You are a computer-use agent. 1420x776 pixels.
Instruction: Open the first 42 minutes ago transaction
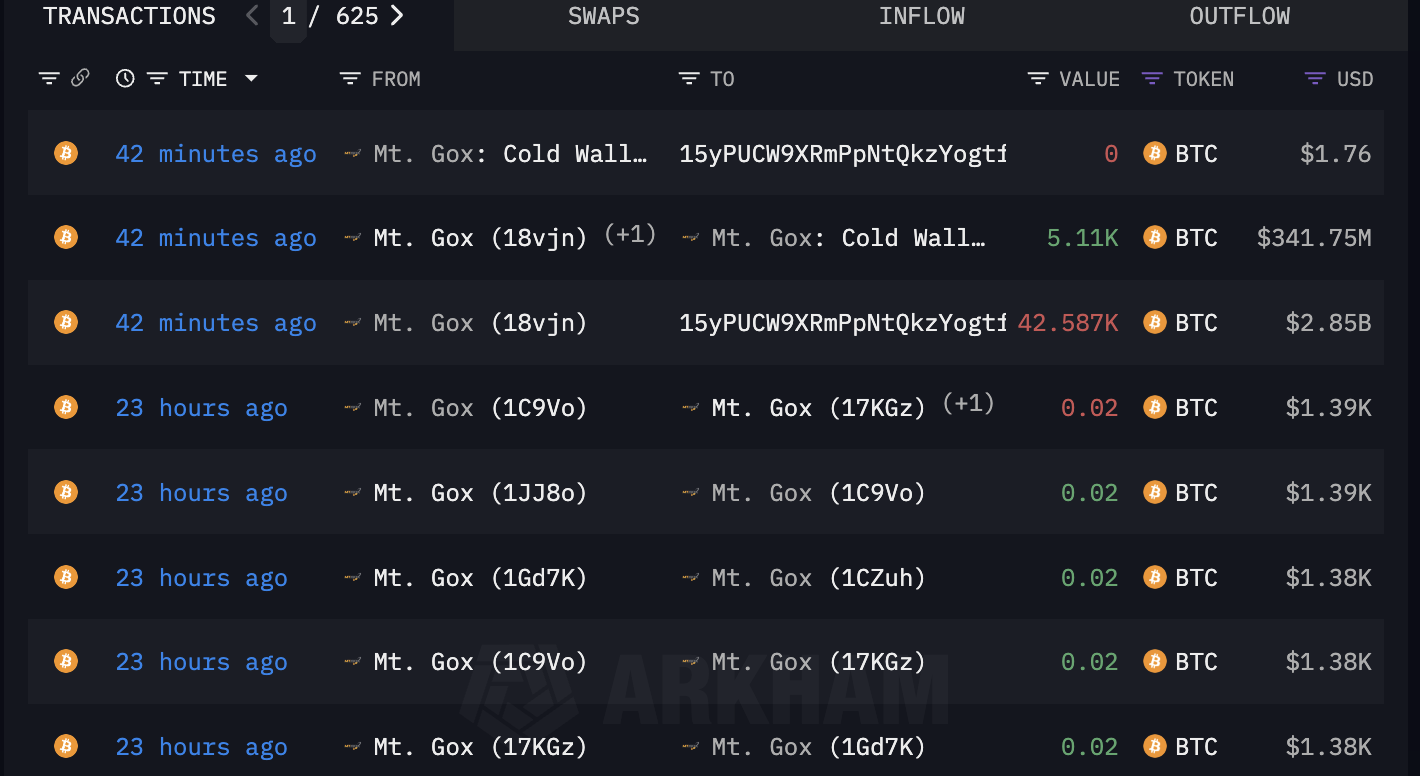[215, 154]
